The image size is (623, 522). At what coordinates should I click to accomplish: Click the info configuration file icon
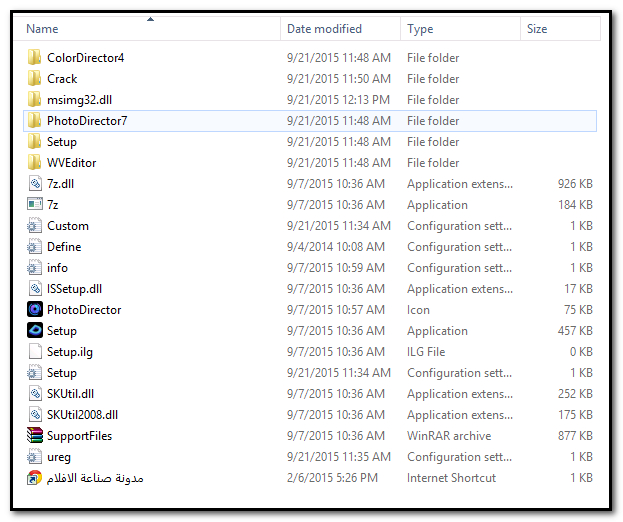(35, 268)
